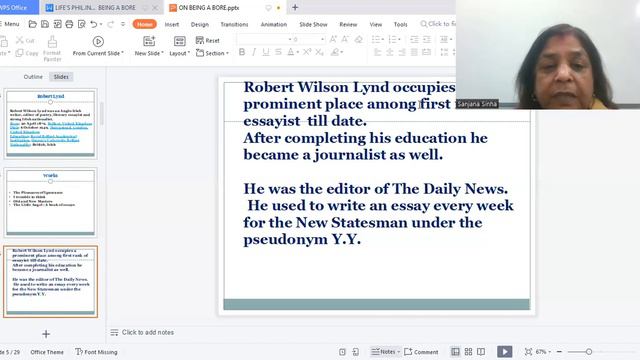Click the Undo arrow icon
The height and width of the screenshot is (360, 640).
(x=93, y=24)
